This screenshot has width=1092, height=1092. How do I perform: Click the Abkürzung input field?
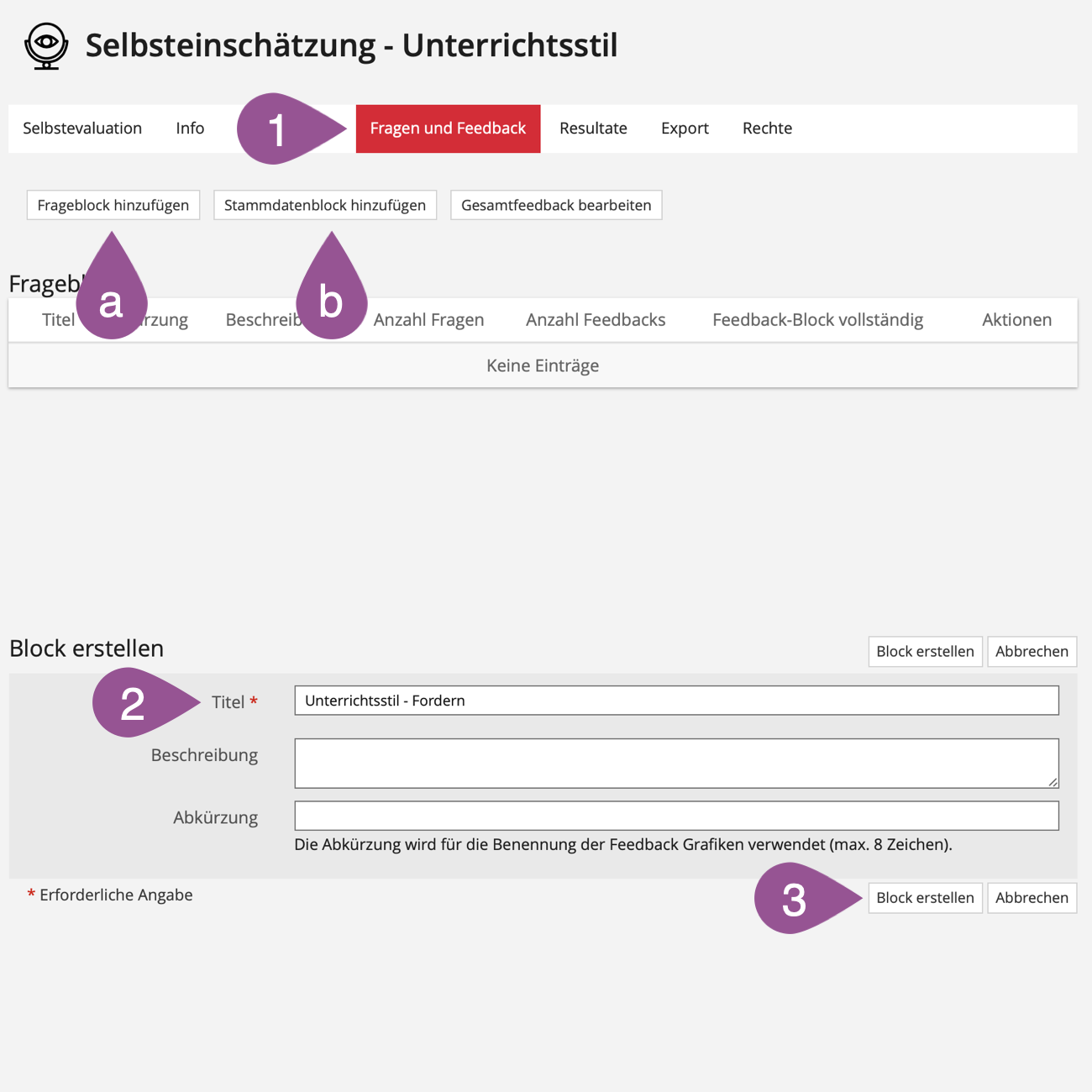676,816
